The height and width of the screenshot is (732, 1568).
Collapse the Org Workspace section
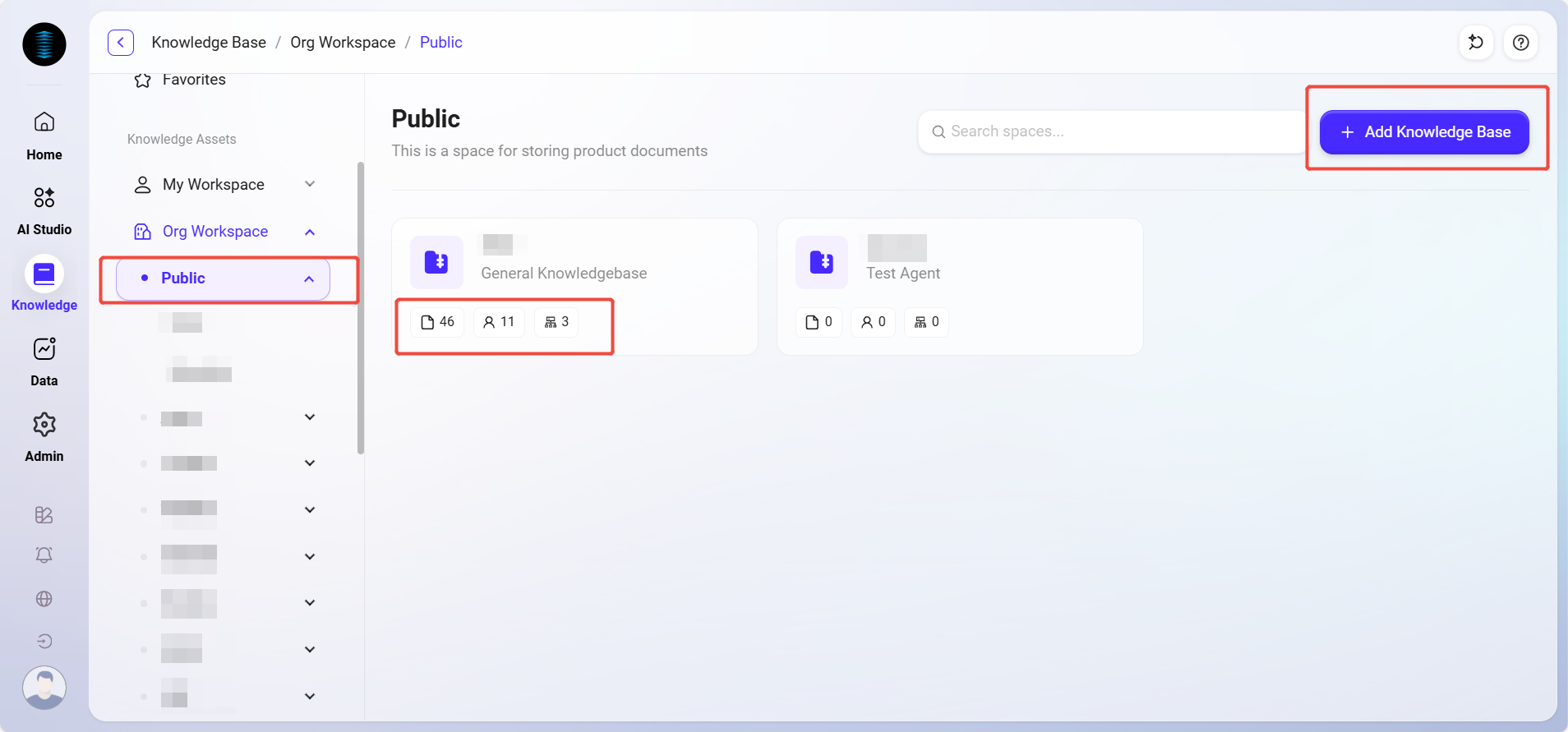310,232
